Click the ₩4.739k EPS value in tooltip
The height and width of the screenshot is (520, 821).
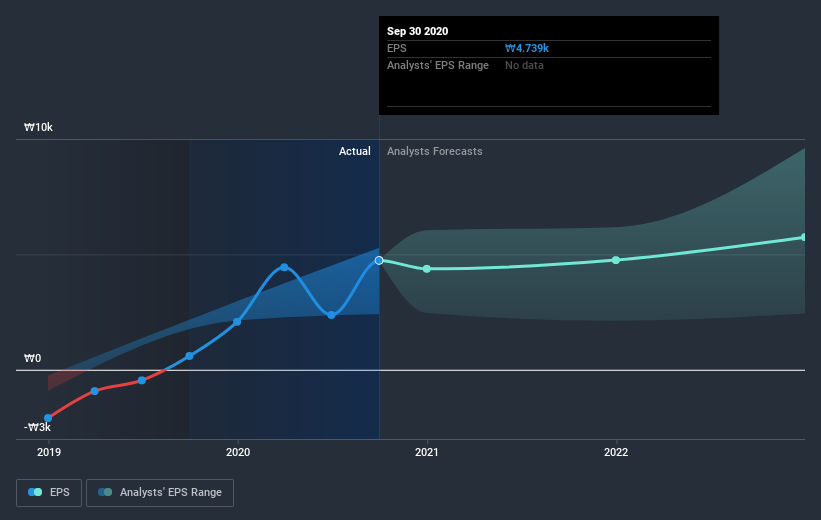tap(527, 48)
